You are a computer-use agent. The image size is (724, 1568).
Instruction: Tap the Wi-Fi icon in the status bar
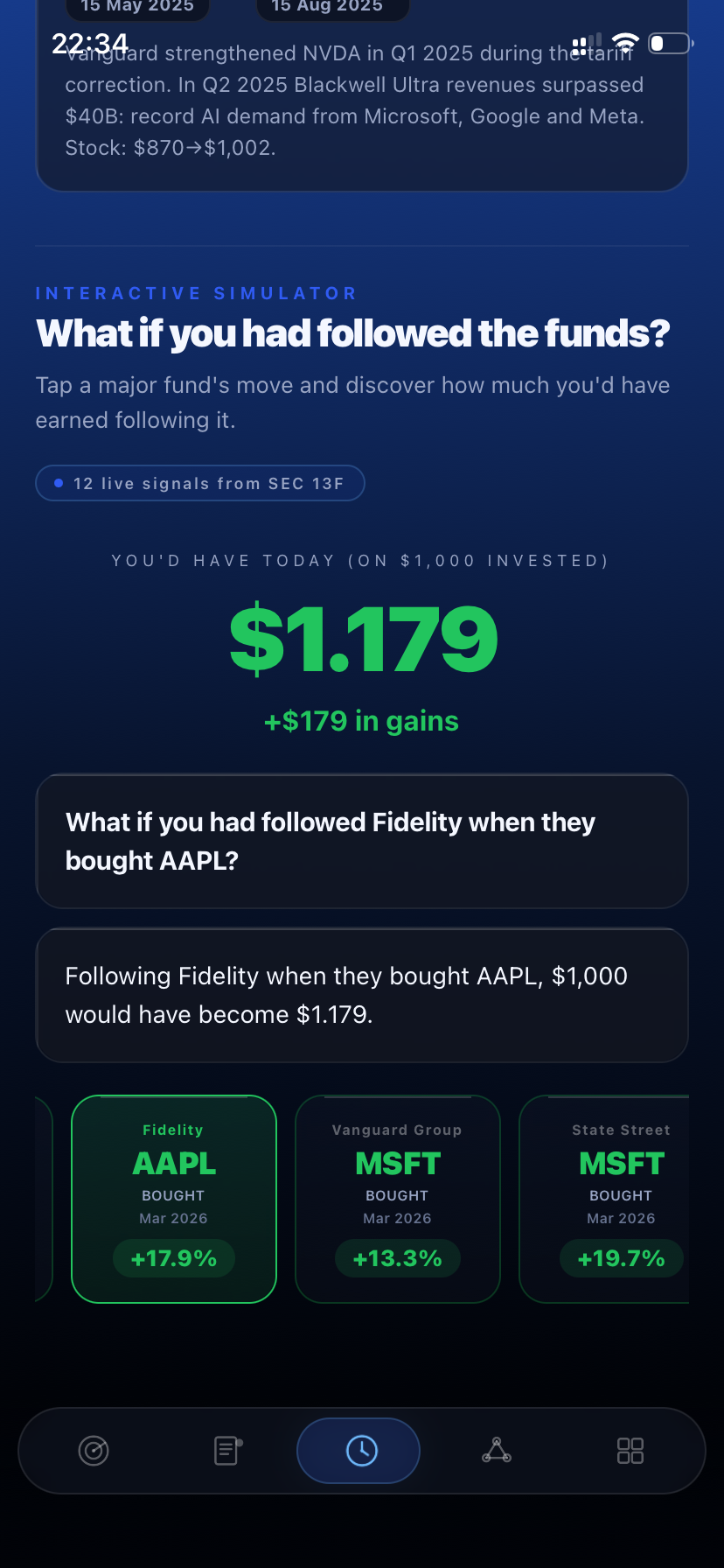(x=624, y=40)
